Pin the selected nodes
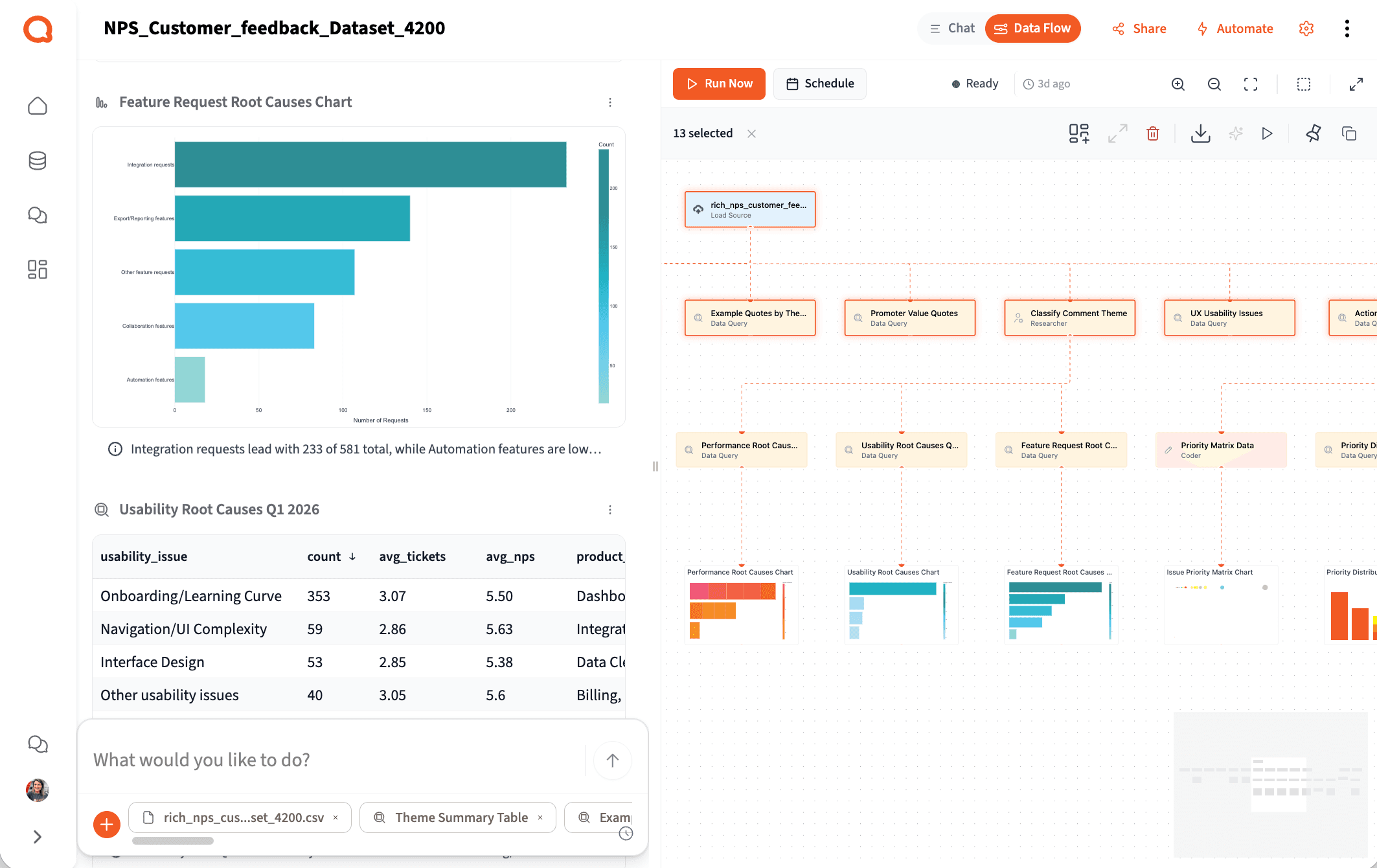 coord(1314,133)
